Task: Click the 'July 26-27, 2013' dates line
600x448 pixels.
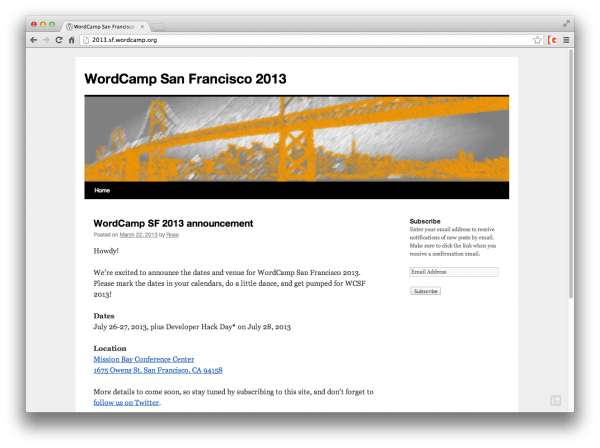Action: [192, 327]
